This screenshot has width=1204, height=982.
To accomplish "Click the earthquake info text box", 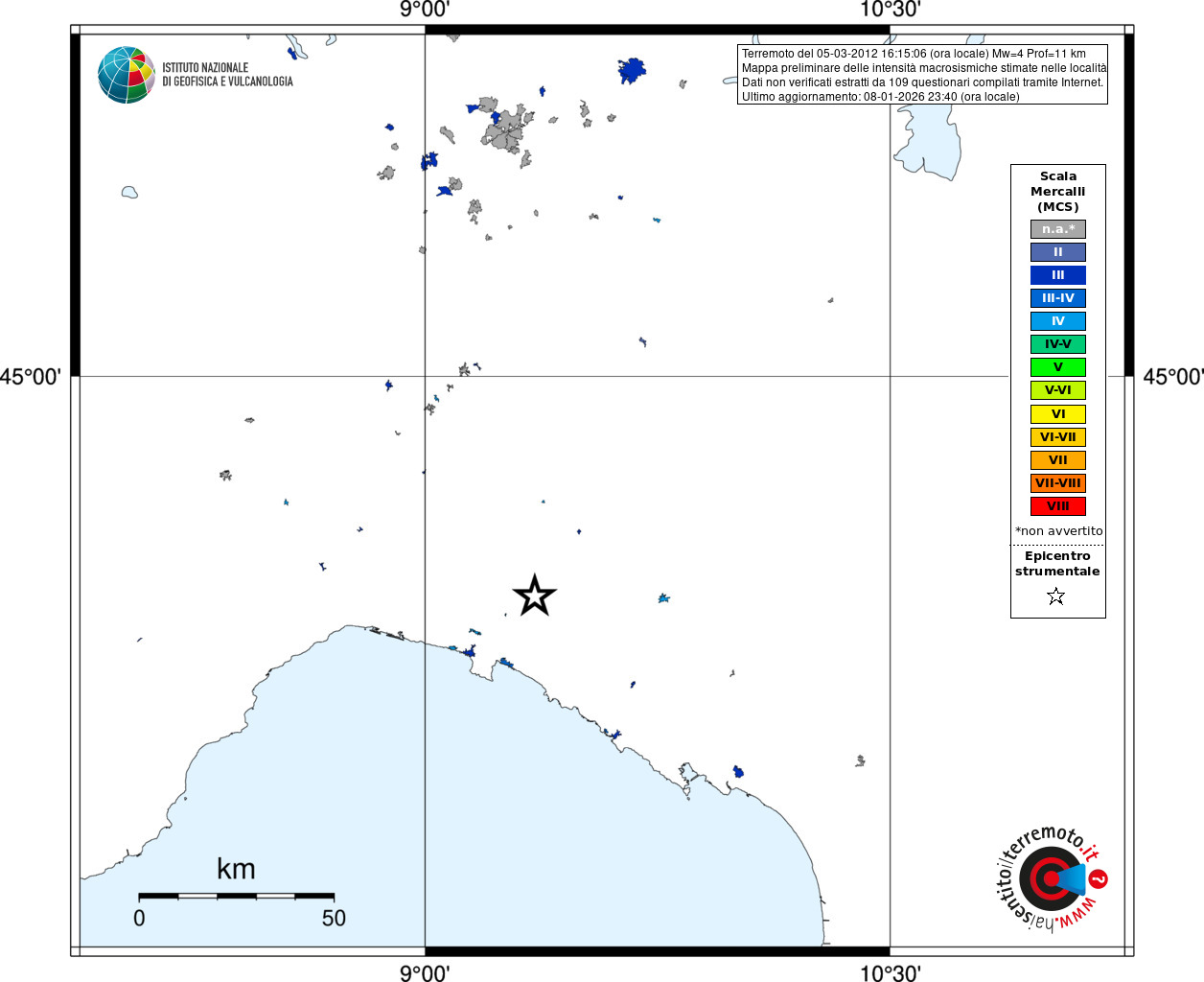I will (922, 75).
